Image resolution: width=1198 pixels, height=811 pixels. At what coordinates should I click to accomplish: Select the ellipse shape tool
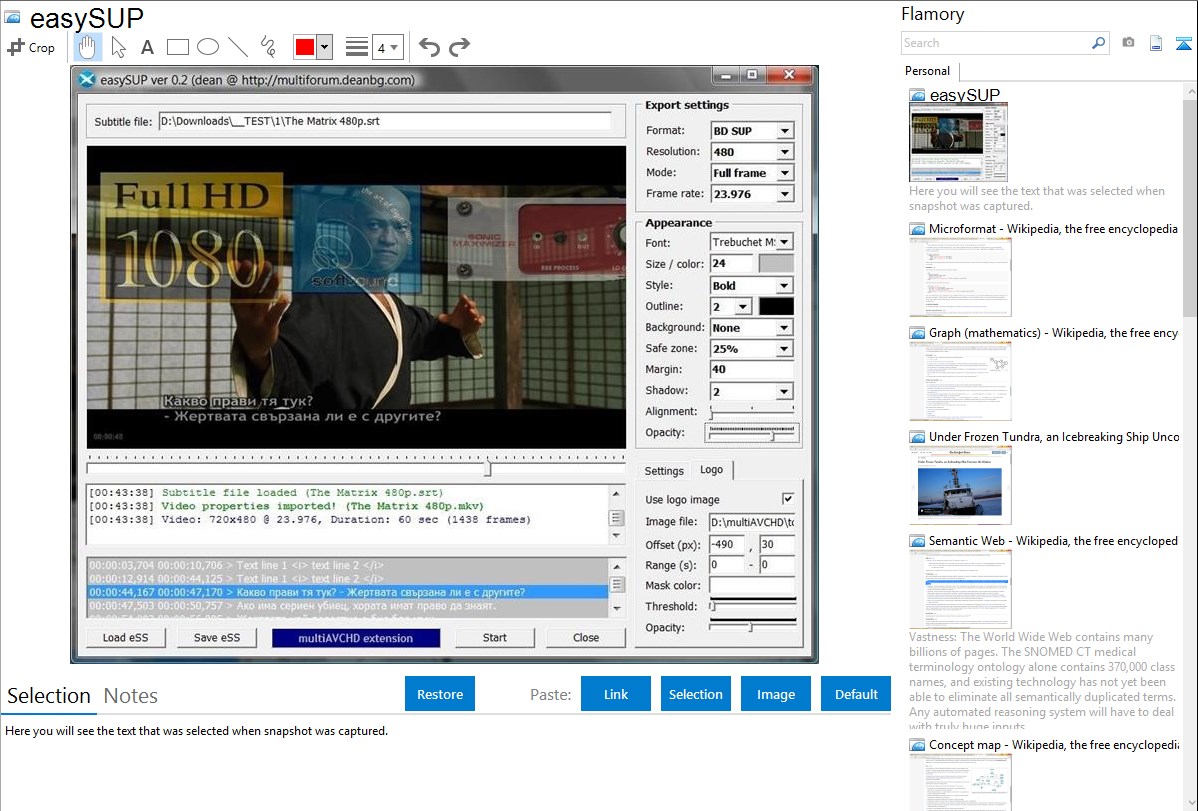pos(208,47)
